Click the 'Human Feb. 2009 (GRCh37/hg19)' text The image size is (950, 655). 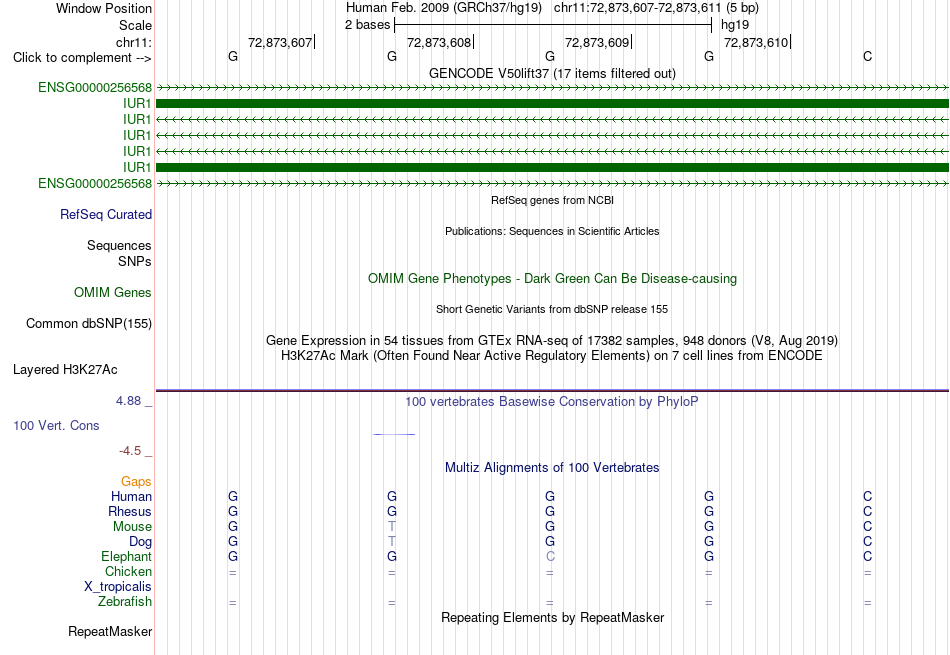click(x=443, y=8)
